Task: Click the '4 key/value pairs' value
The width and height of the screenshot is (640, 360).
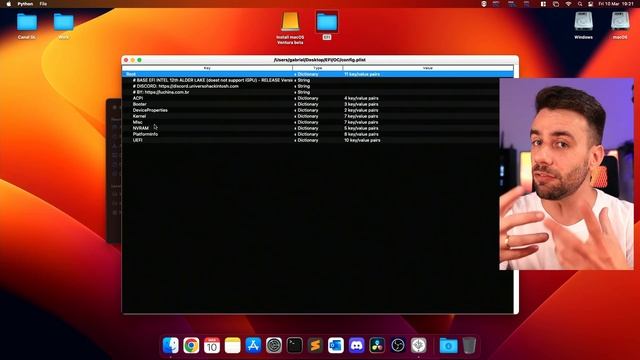Action: click(361, 98)
